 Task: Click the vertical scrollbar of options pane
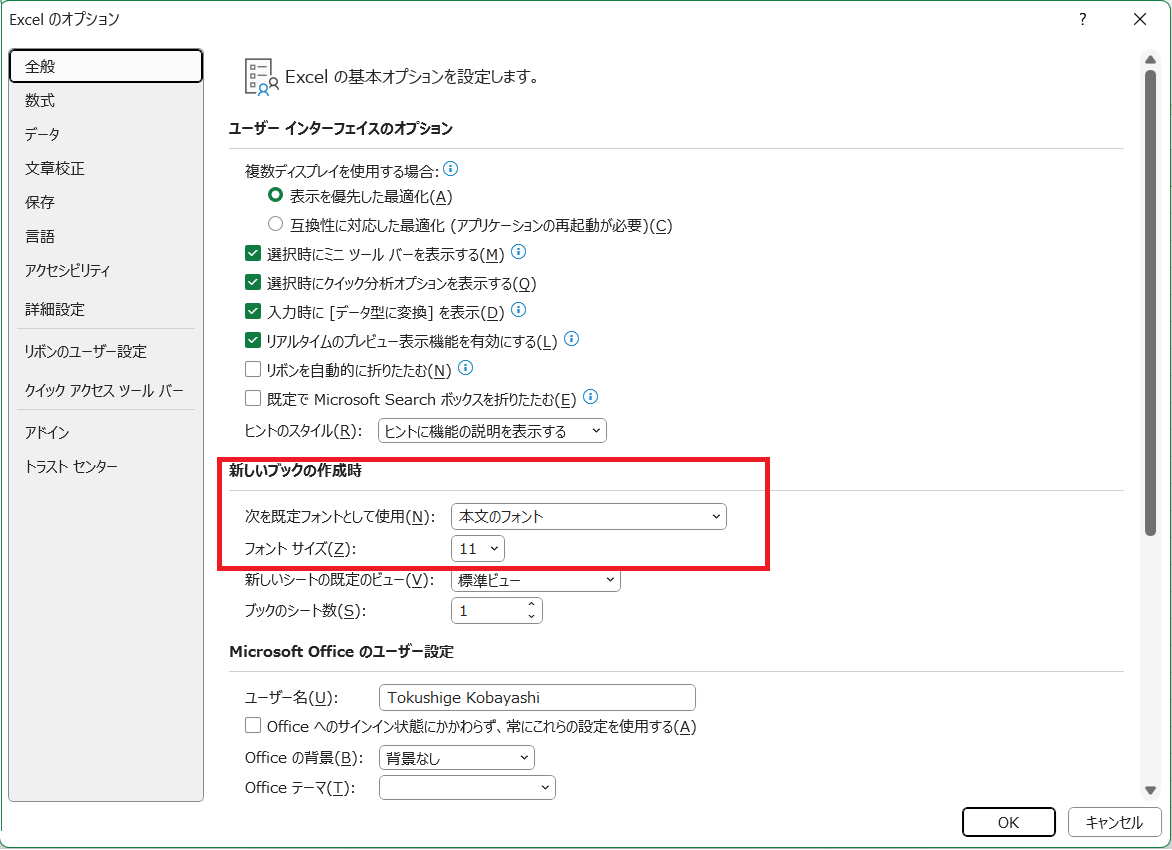tap(1150, 300)
